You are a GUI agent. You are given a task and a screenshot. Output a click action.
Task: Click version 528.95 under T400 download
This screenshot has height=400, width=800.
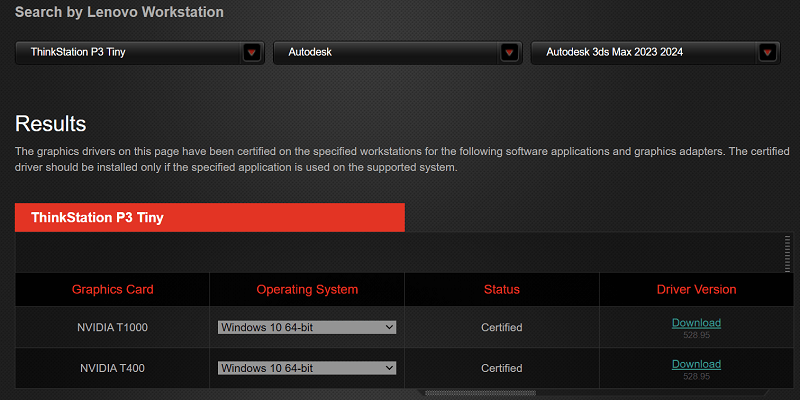(696, 377)
